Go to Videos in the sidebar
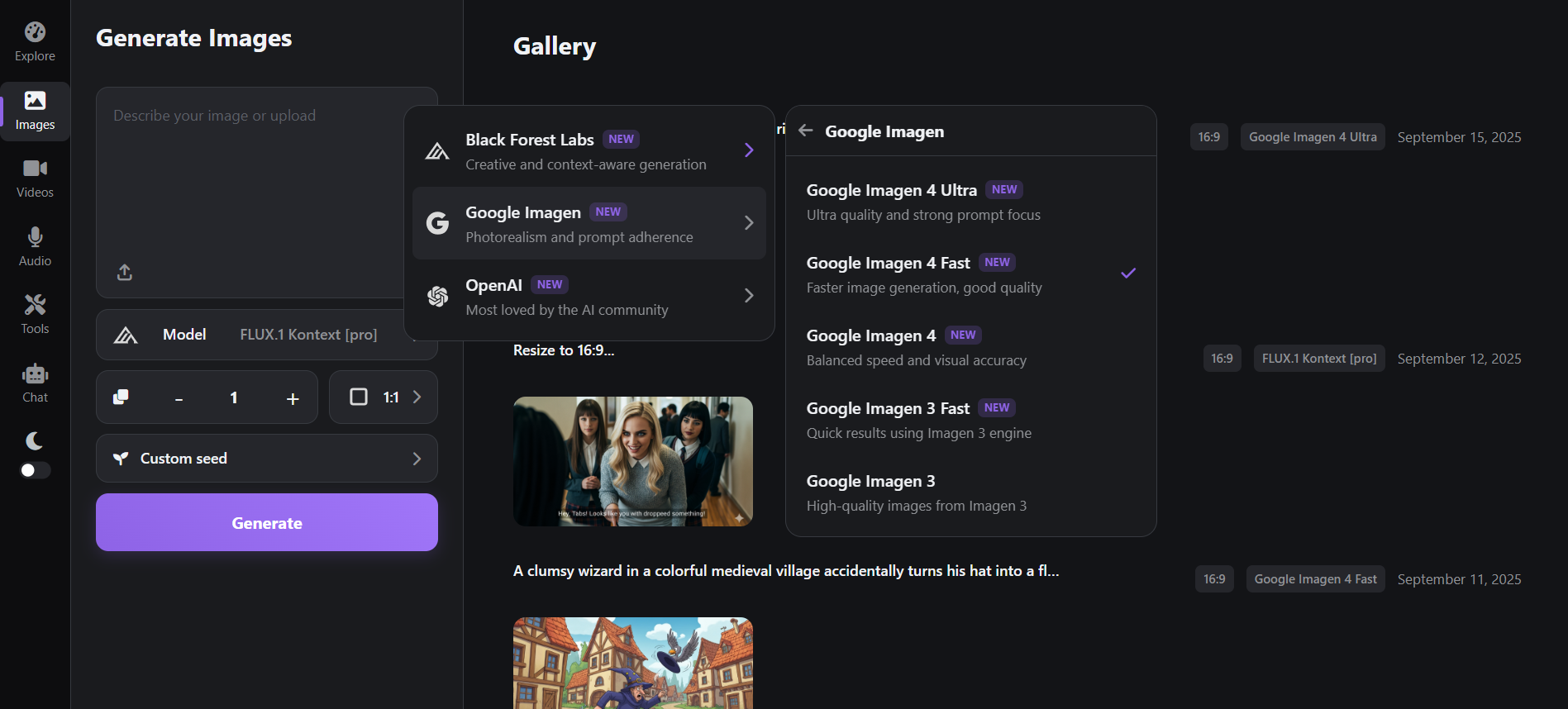 point(35,179)
